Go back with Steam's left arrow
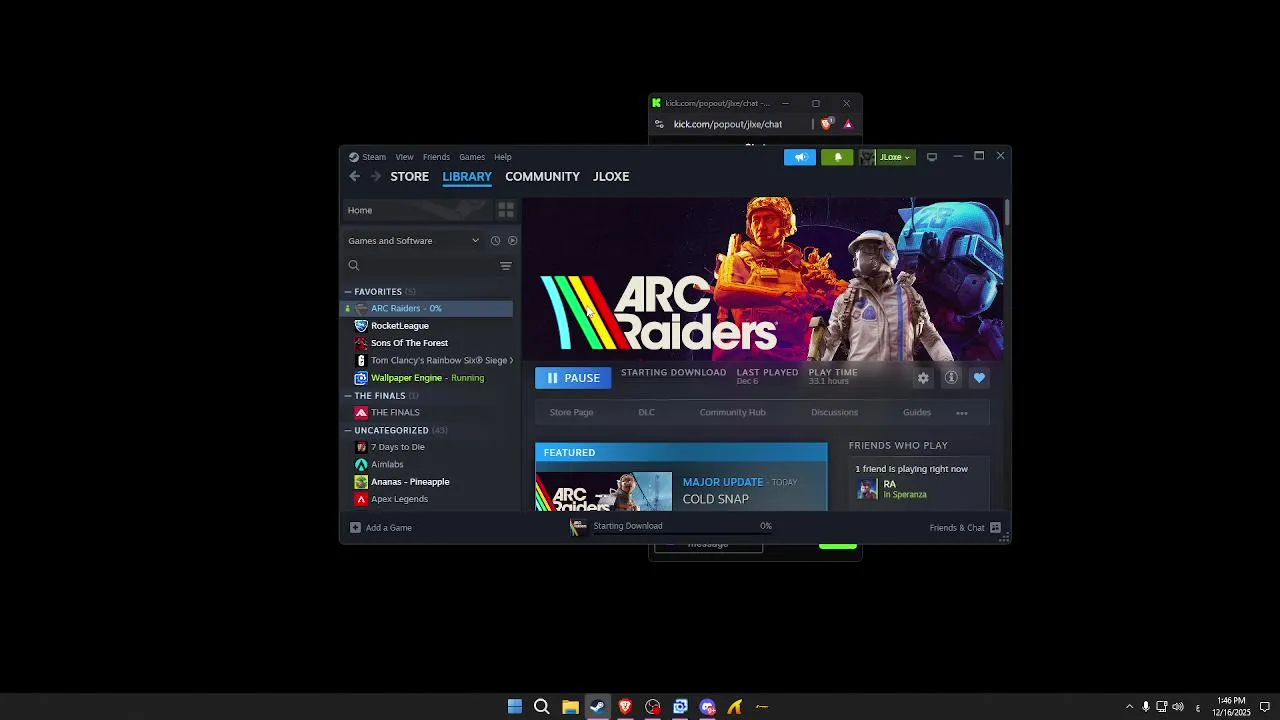This screenshot has width=1280, height=720. (354, 176)
